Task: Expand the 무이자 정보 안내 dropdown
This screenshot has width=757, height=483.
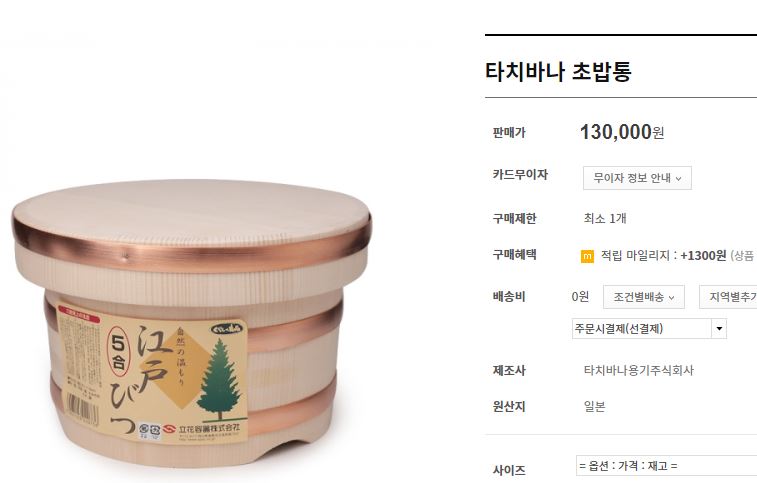Action: click(637, 178)
